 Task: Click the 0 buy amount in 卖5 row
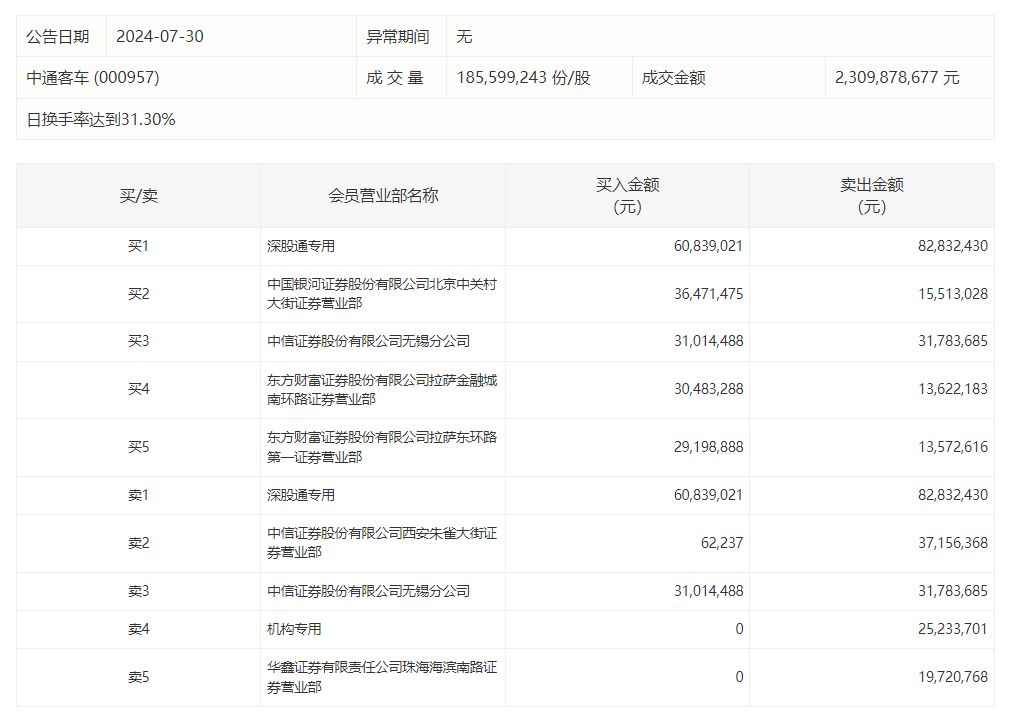pos(739,677)
